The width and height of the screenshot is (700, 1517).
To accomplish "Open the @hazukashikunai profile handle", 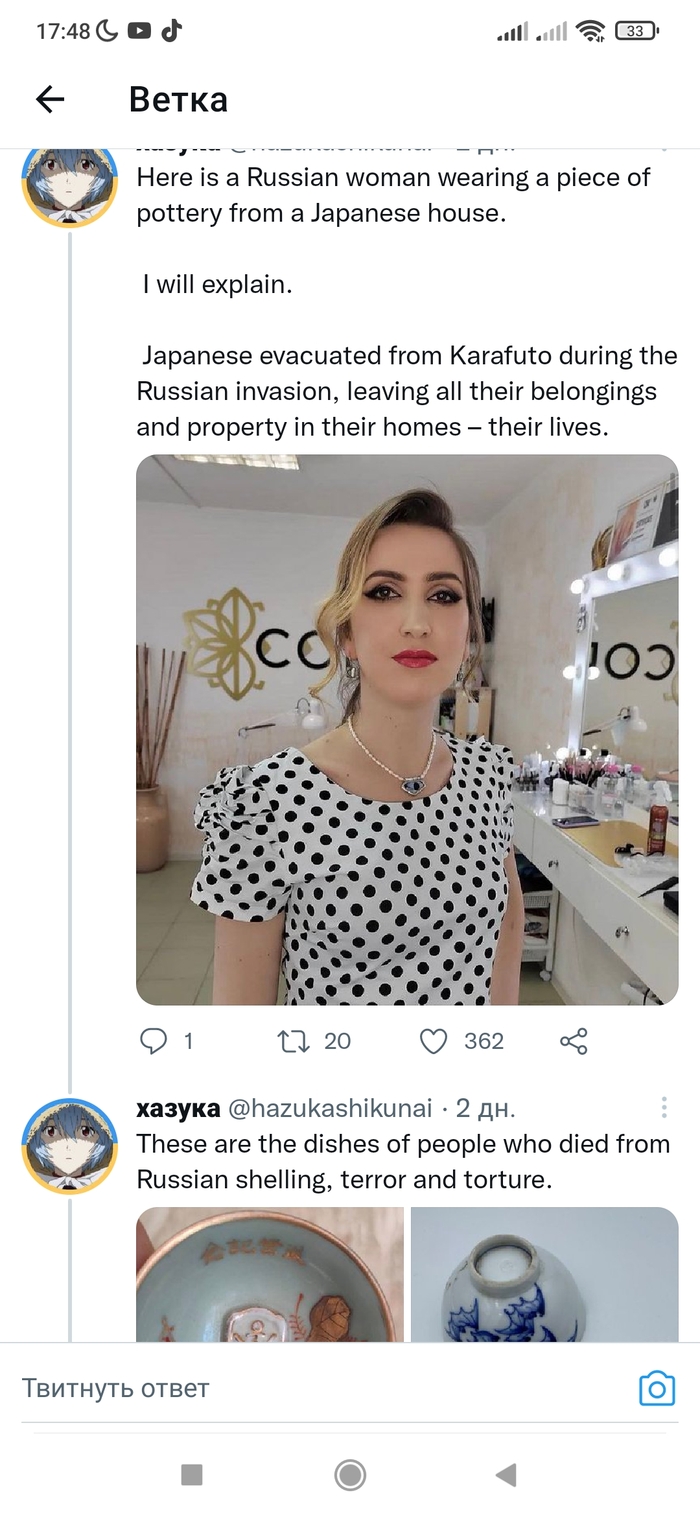I will click(331, 1108).
